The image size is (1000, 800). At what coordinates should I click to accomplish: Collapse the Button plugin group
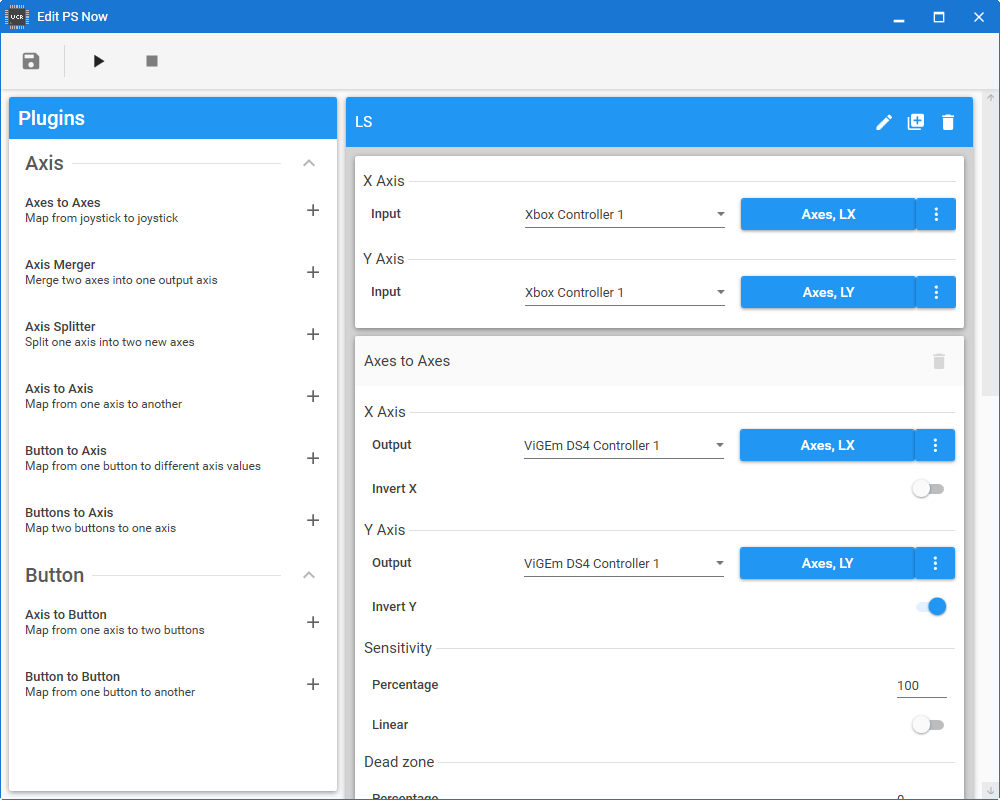[309, 575]
